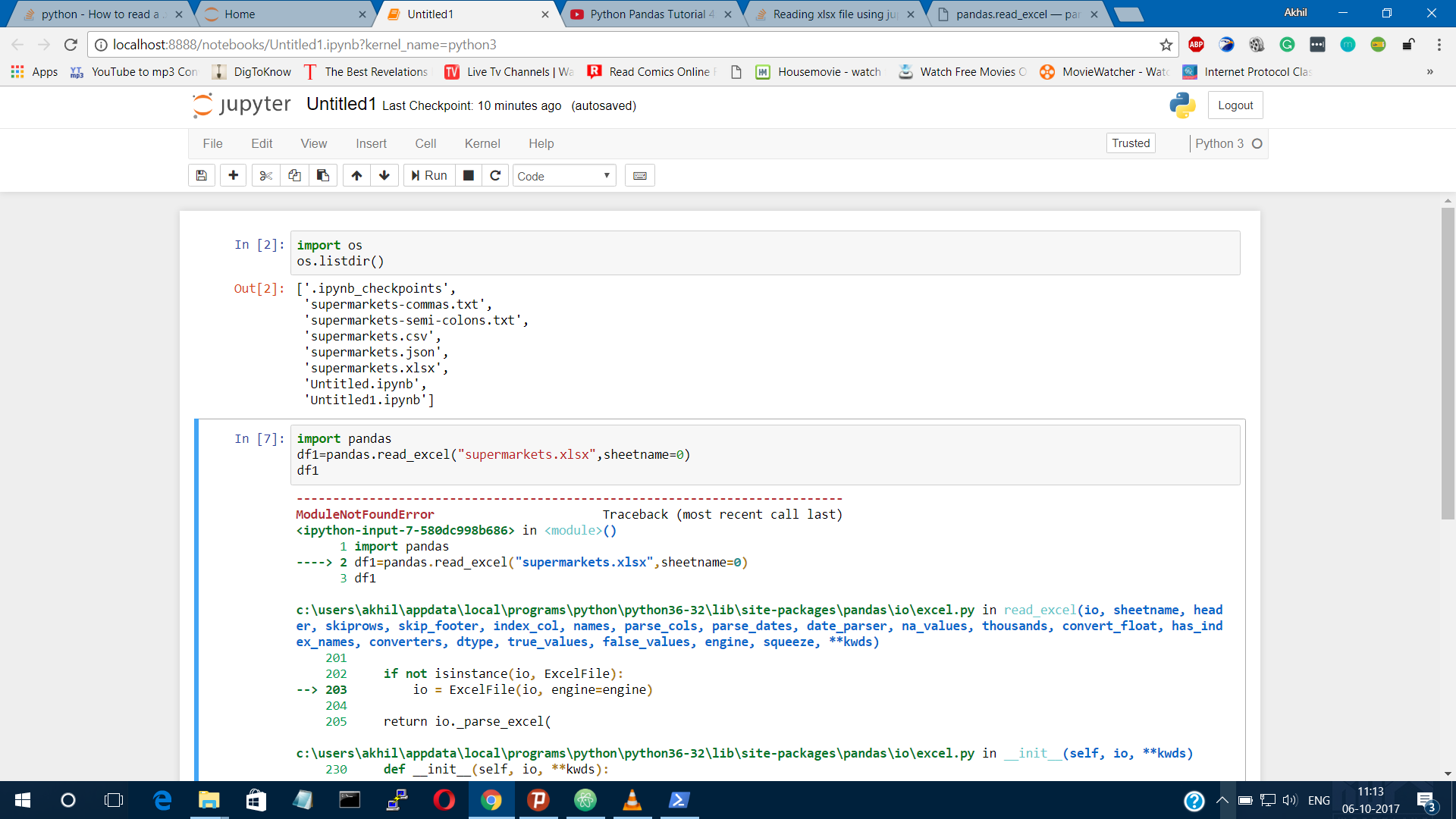This screenshot has height=819, width=1456.
Task: Open Chrome's three-dot menu
Action: click(1439, 45)
